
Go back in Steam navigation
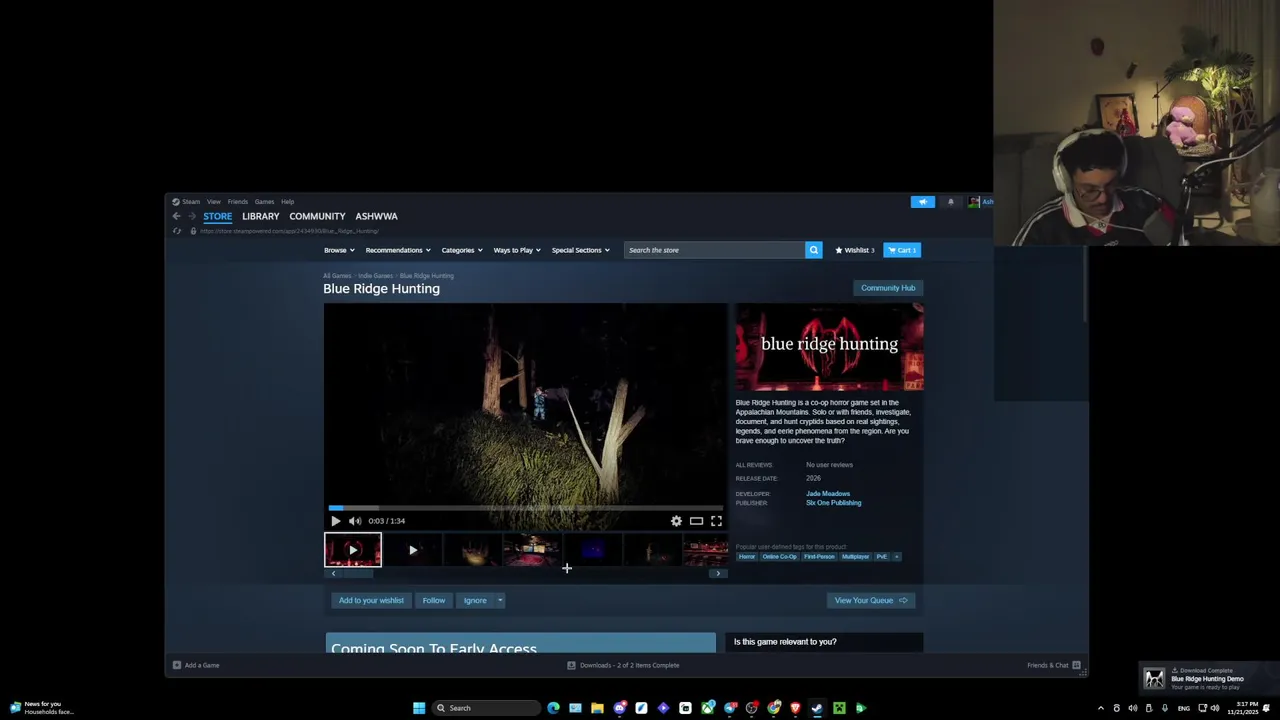point(177,216)
